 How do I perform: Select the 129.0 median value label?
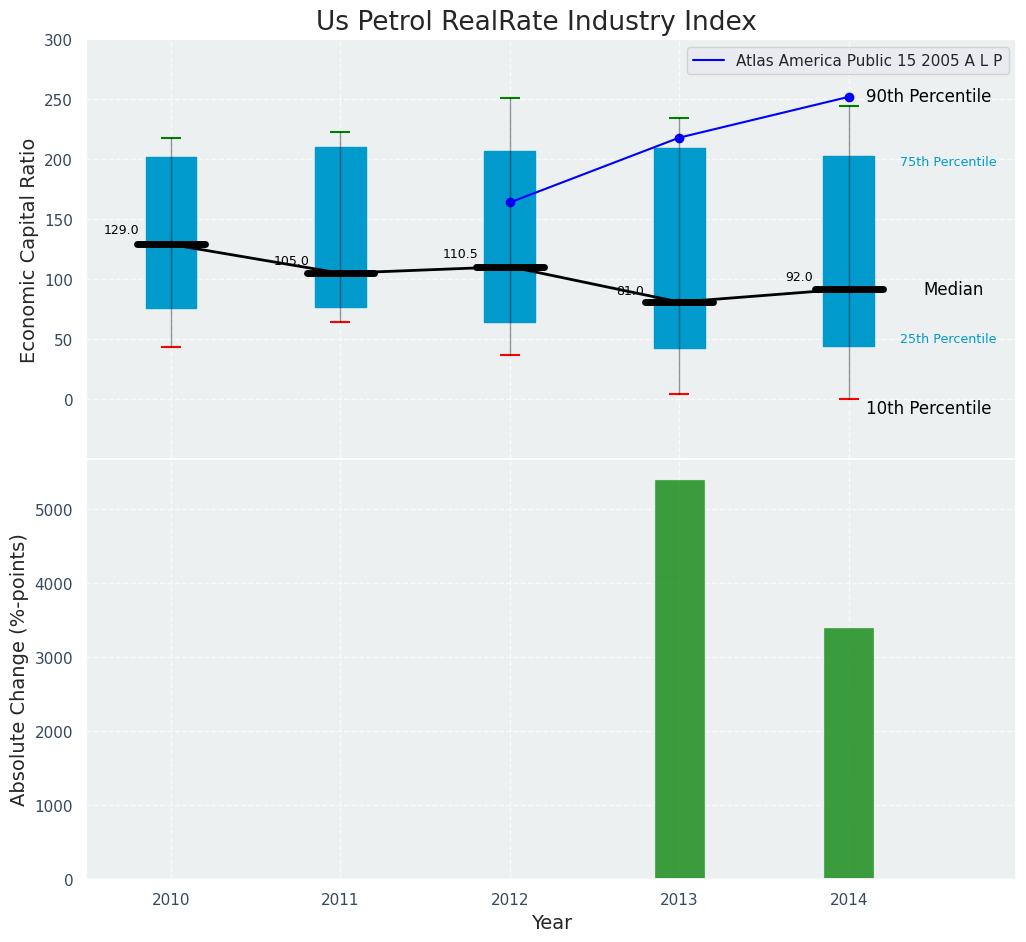click(x=121, y=230)
